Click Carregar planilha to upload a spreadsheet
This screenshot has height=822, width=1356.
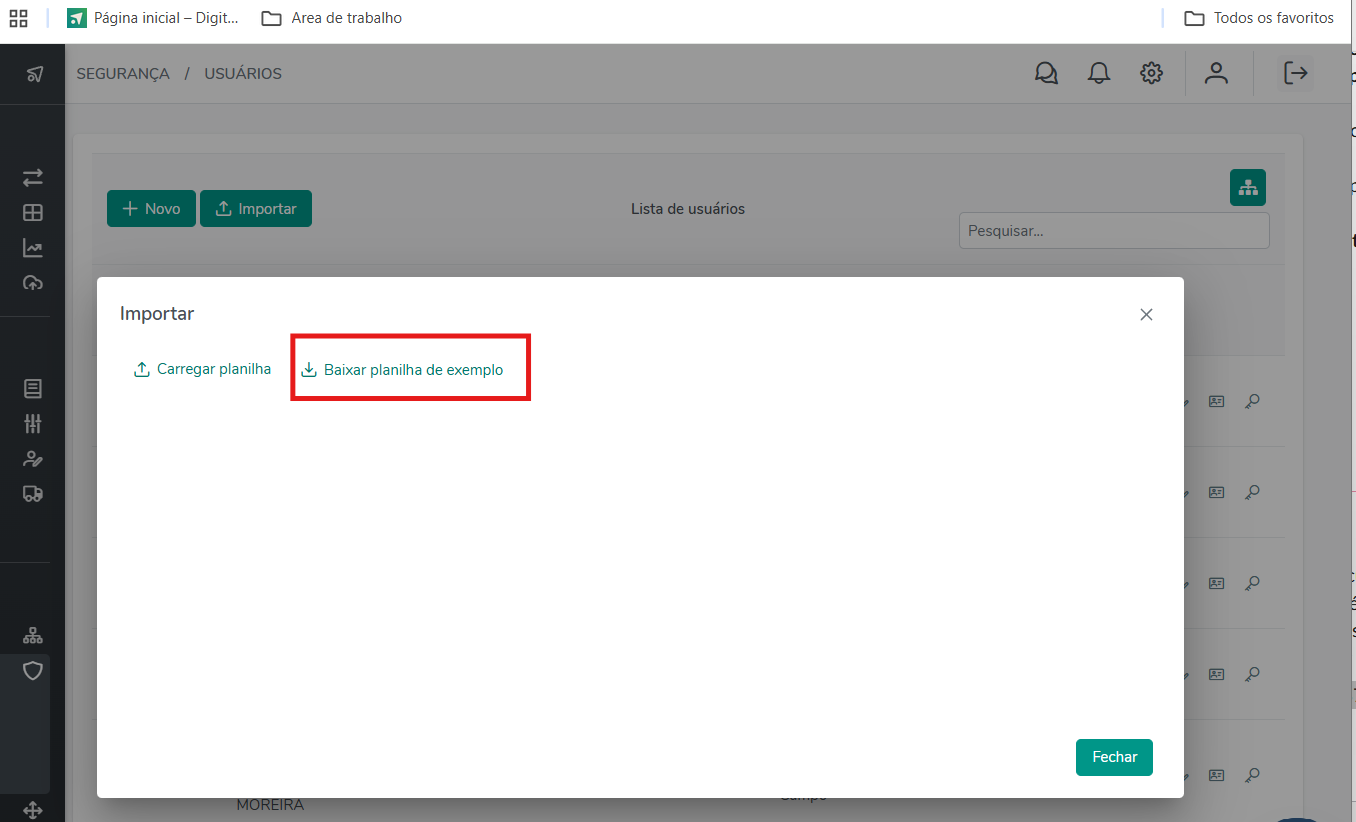pos(203,369)
